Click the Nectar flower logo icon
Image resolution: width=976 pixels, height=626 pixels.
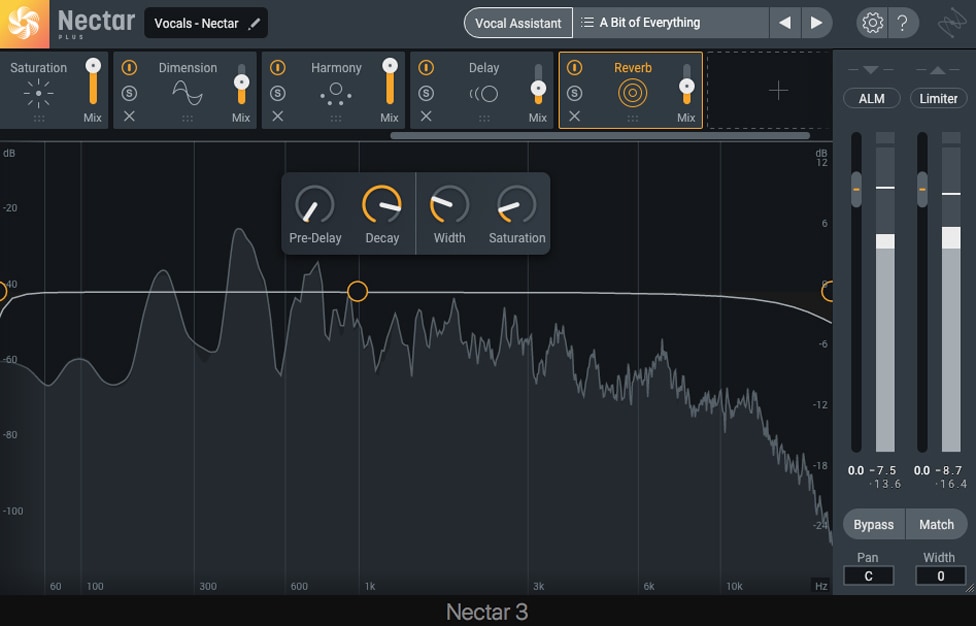coord(24,24)
